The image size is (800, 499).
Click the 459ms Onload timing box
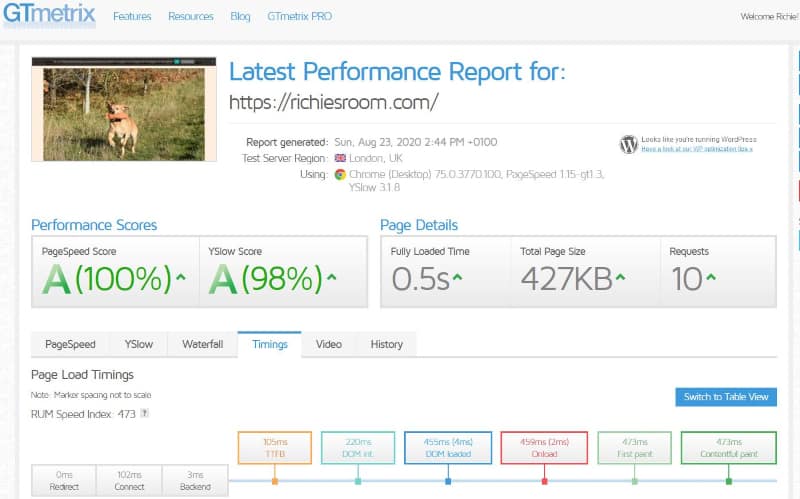544,448
